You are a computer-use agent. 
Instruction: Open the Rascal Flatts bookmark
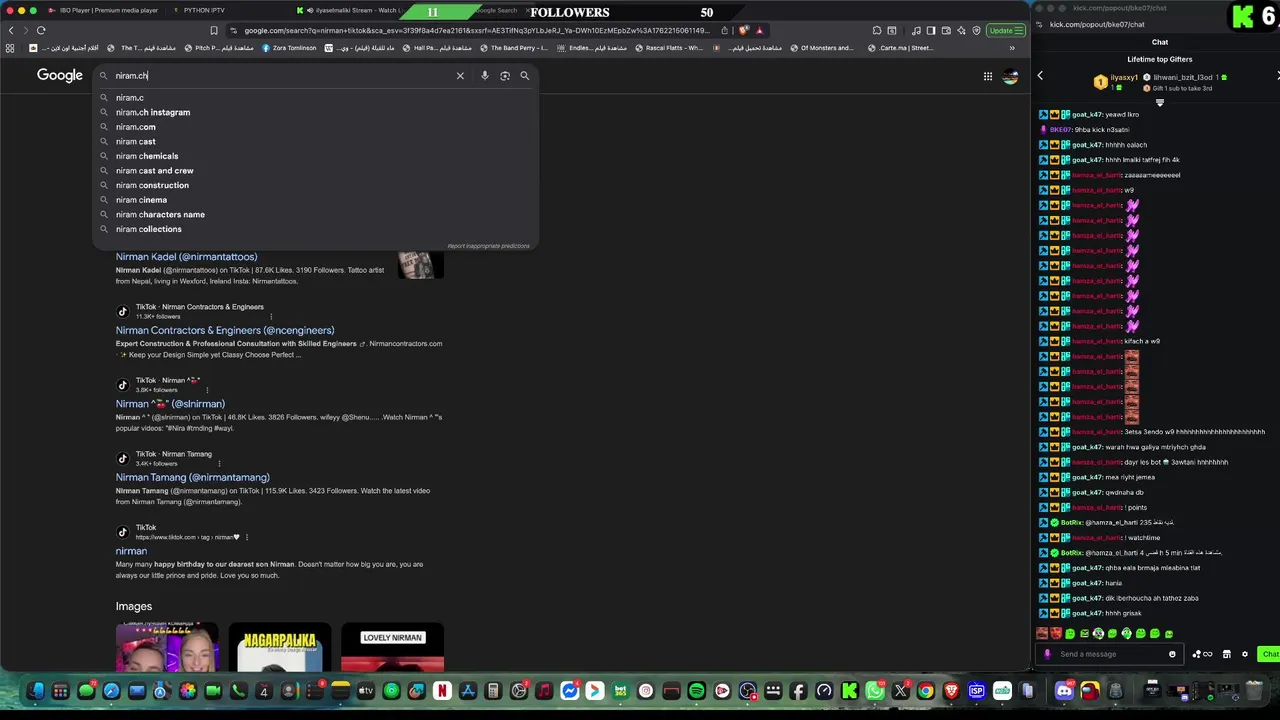point(668,48)
